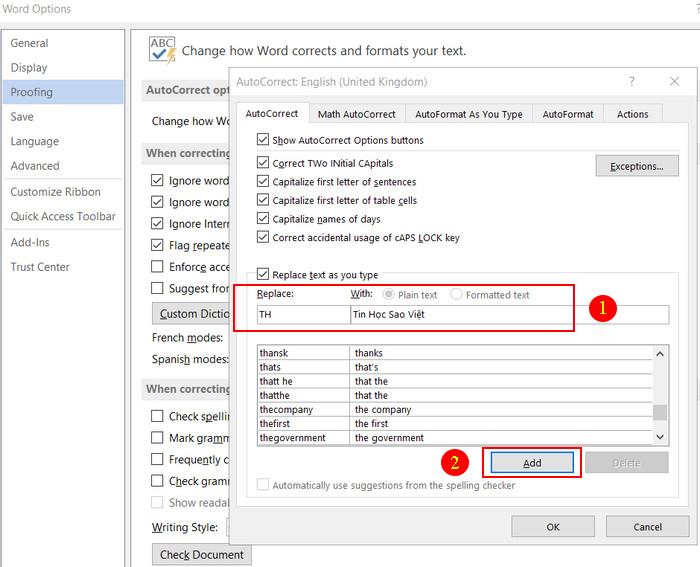Select Display in Word Options sidebar
Image resolution: width=700 pixels, height=567 pixels.
tap(63, 67)
